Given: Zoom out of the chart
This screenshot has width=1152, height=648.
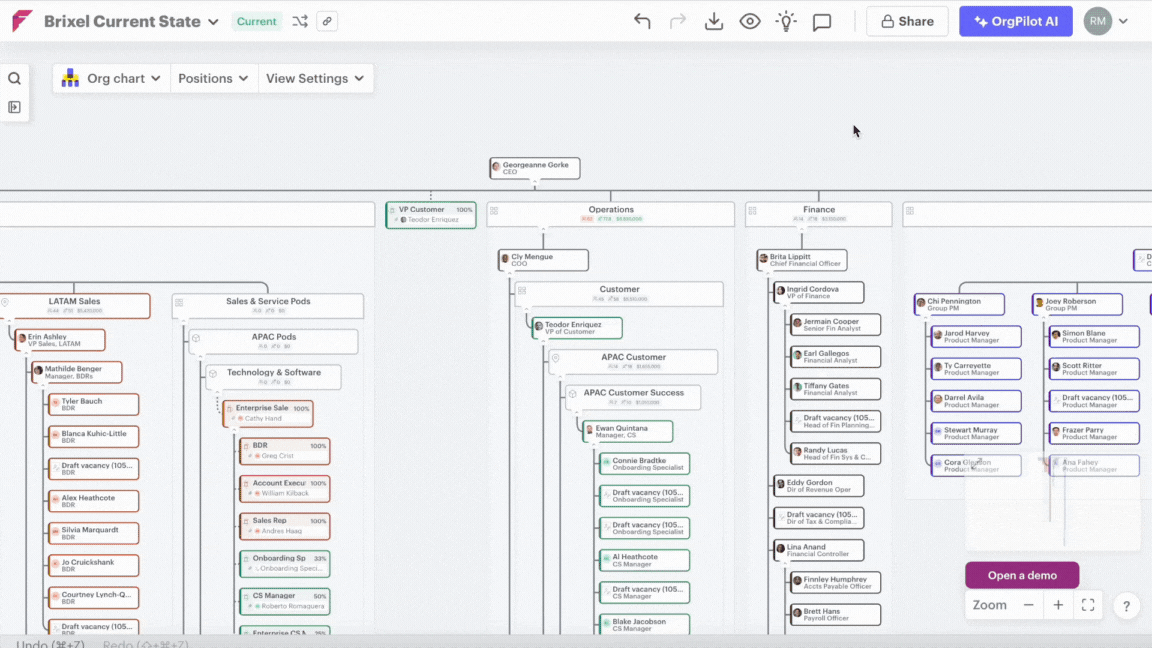Looking at the screenshot, I should tap(1029, 605).
